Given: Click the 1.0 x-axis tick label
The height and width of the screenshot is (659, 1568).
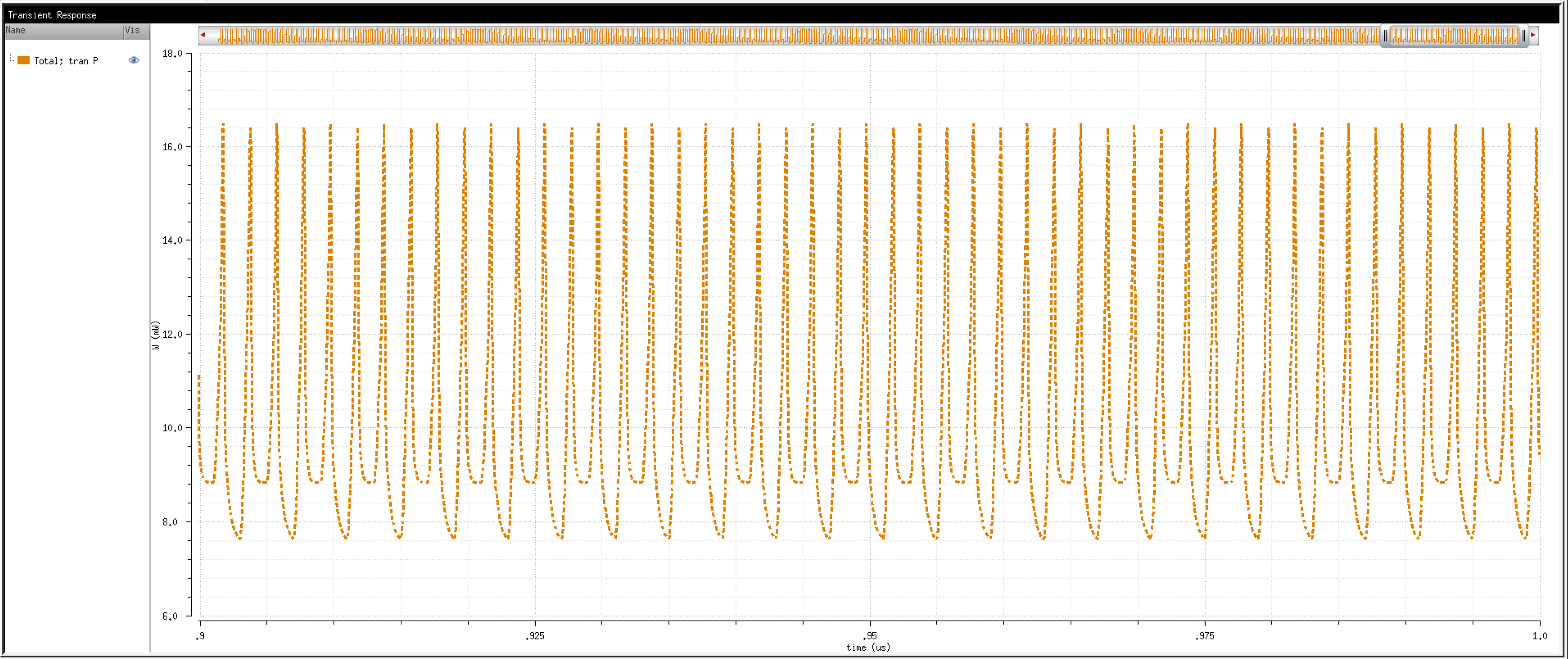Looking at the screenshot, I should tap(1539, 636).
